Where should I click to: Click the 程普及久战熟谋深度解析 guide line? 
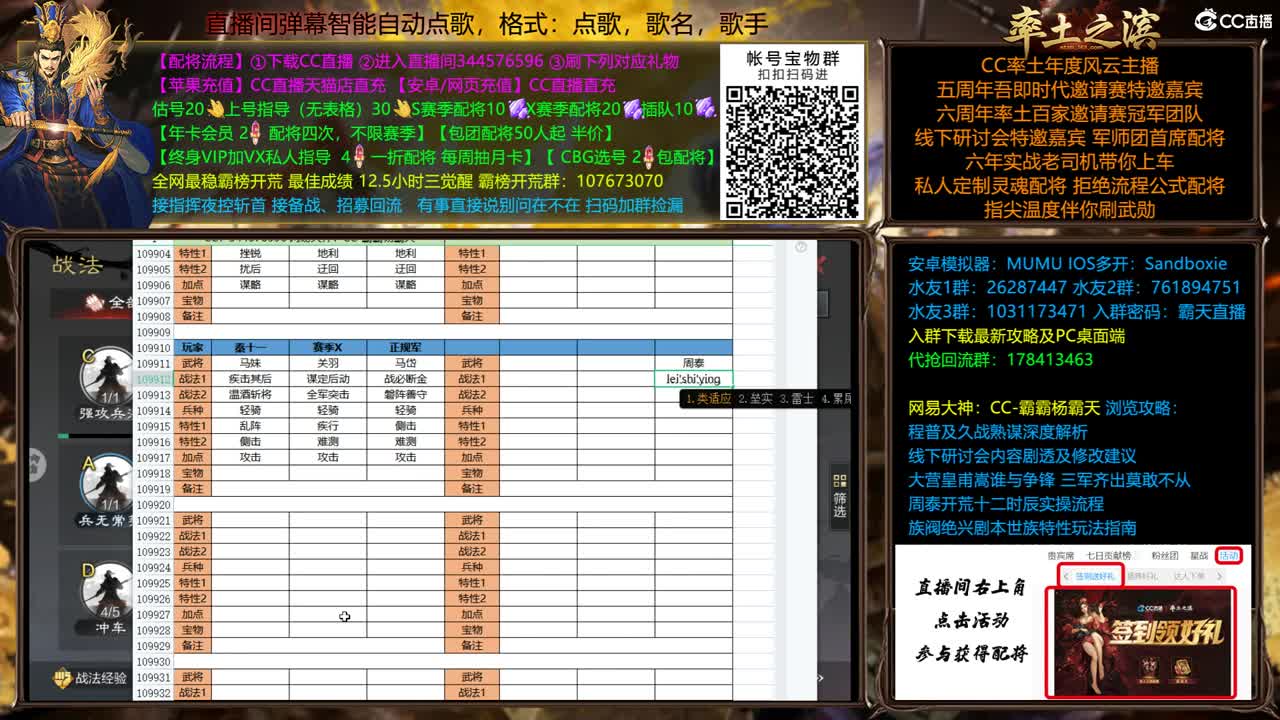pos(998,432)
